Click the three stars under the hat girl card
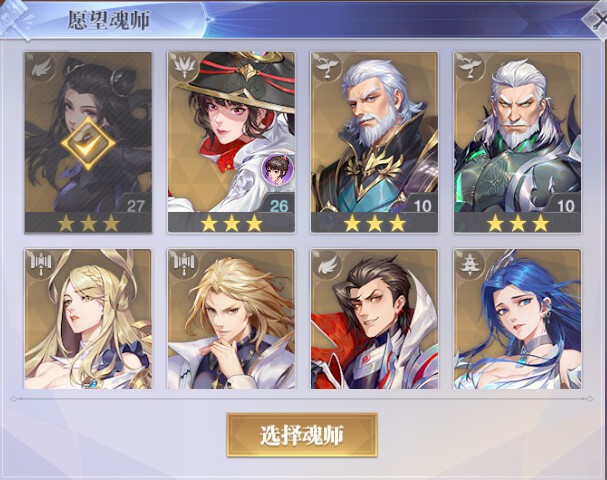The image size is (607, 480). pos(231,223)
